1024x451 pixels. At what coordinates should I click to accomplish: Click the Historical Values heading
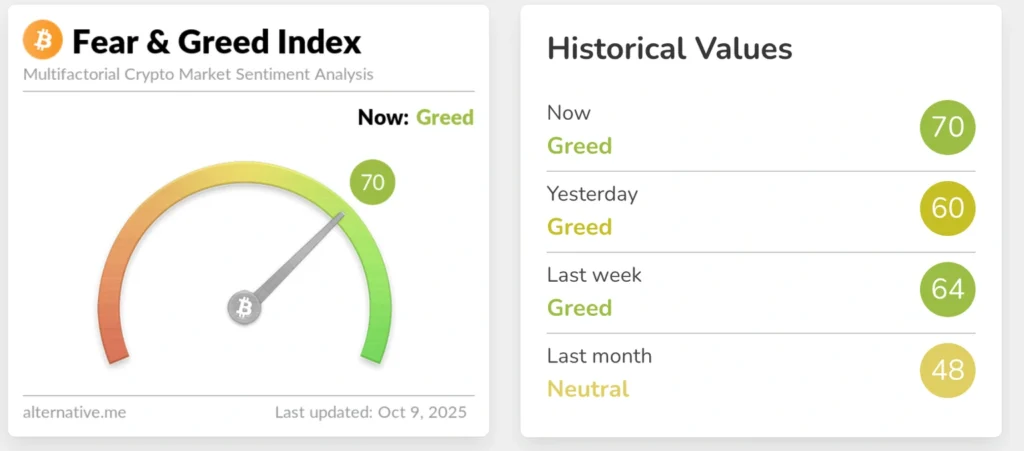pyautogui.click(x=669, y=48)
